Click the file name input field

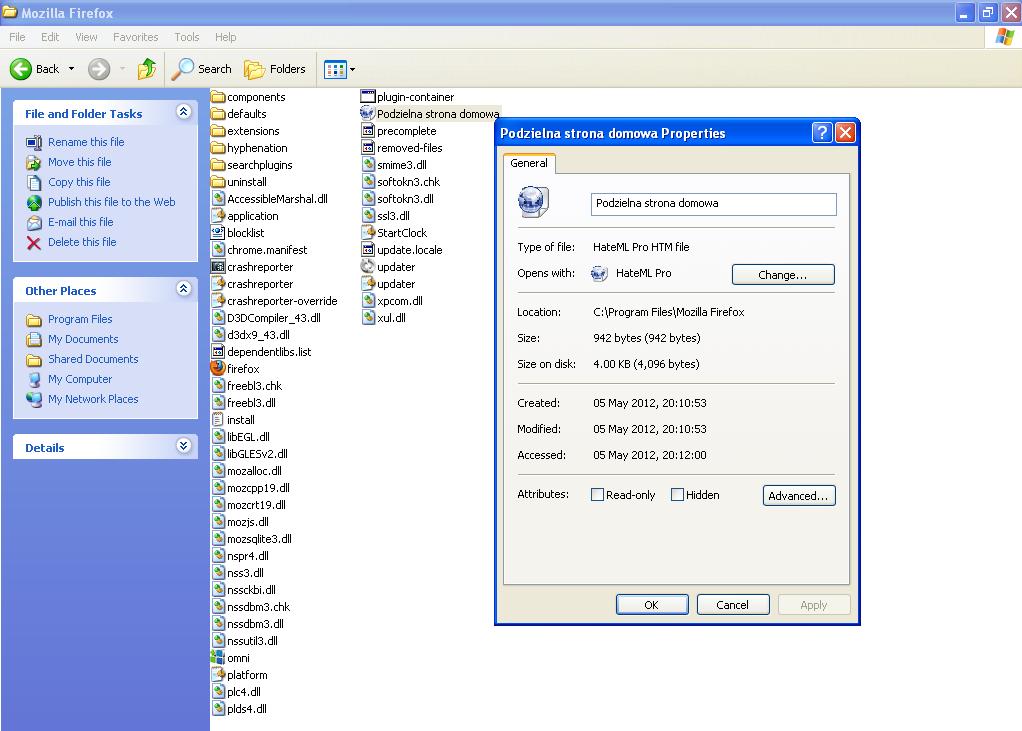[x=713, y=203]
